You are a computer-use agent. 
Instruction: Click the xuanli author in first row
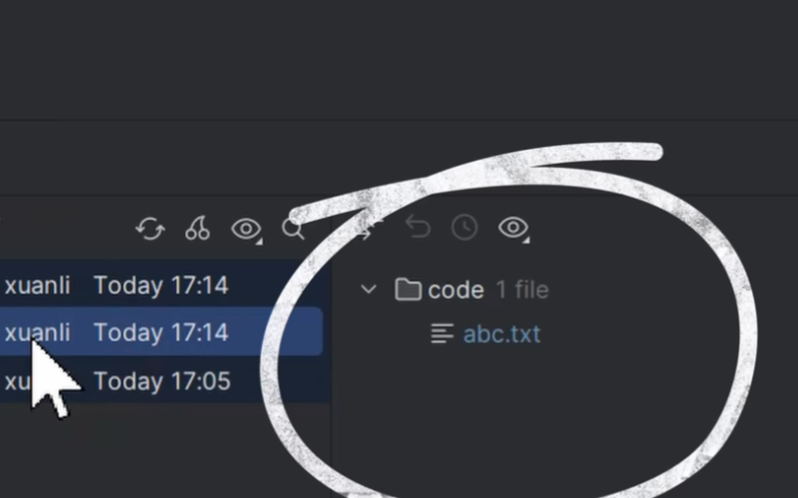(38, 285)
